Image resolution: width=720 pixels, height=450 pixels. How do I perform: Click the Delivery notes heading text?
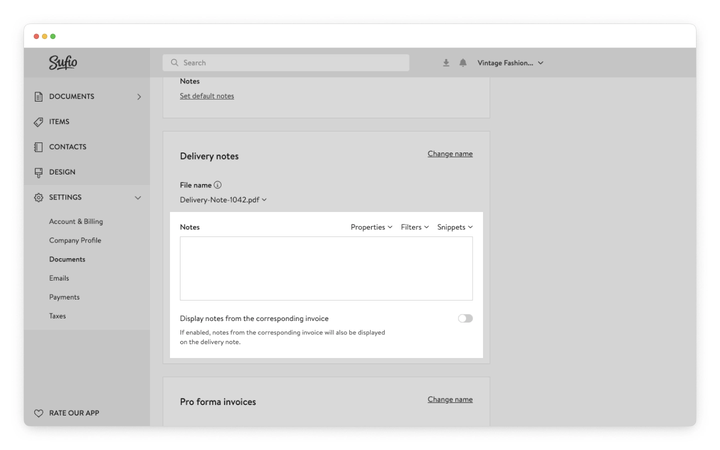(209, 156)
